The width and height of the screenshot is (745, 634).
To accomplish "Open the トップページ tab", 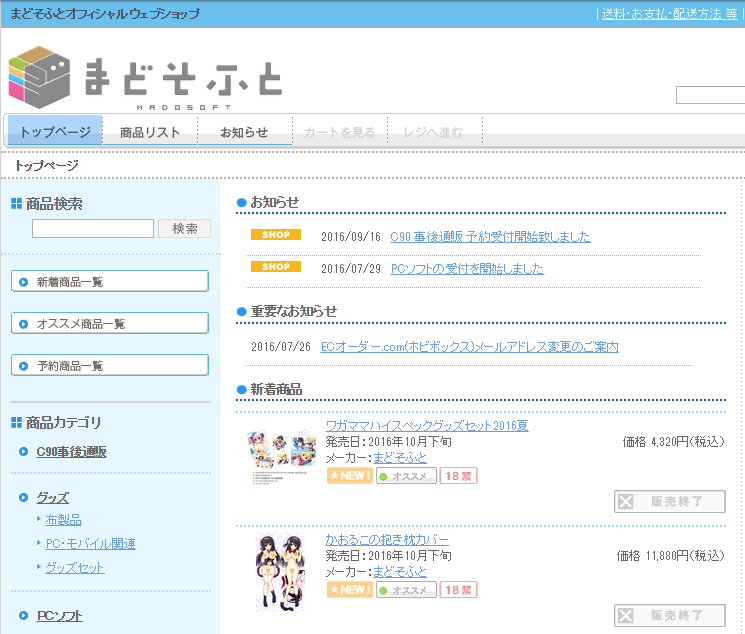I will pyautogui.click(x=55, y=131).
